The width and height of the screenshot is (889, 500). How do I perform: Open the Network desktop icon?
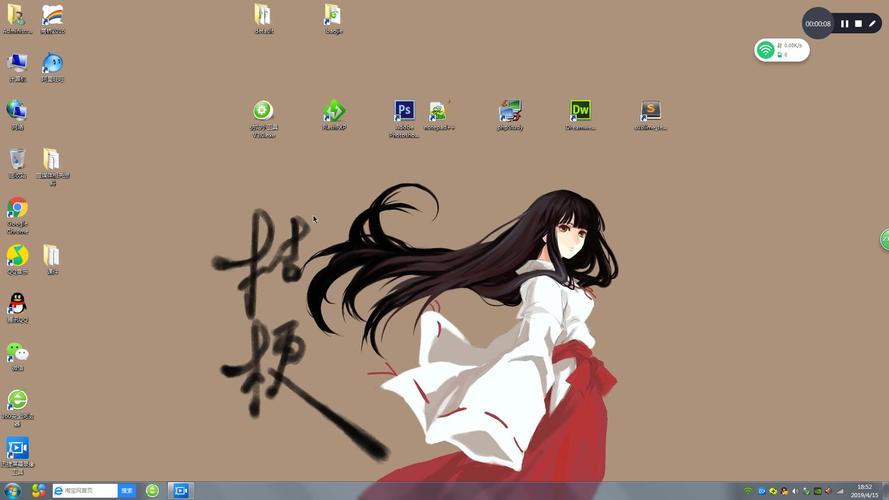tap(18, 115)
